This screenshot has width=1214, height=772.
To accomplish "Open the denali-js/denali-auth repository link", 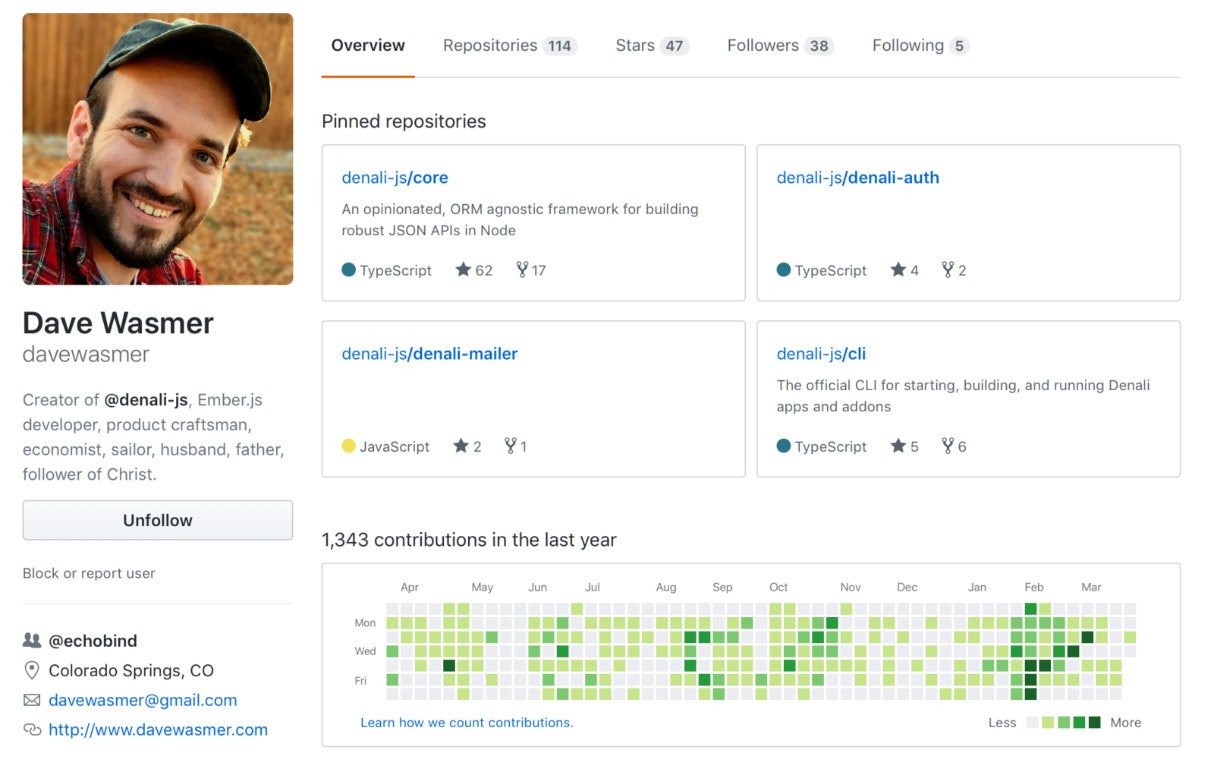I will [857, 178].
